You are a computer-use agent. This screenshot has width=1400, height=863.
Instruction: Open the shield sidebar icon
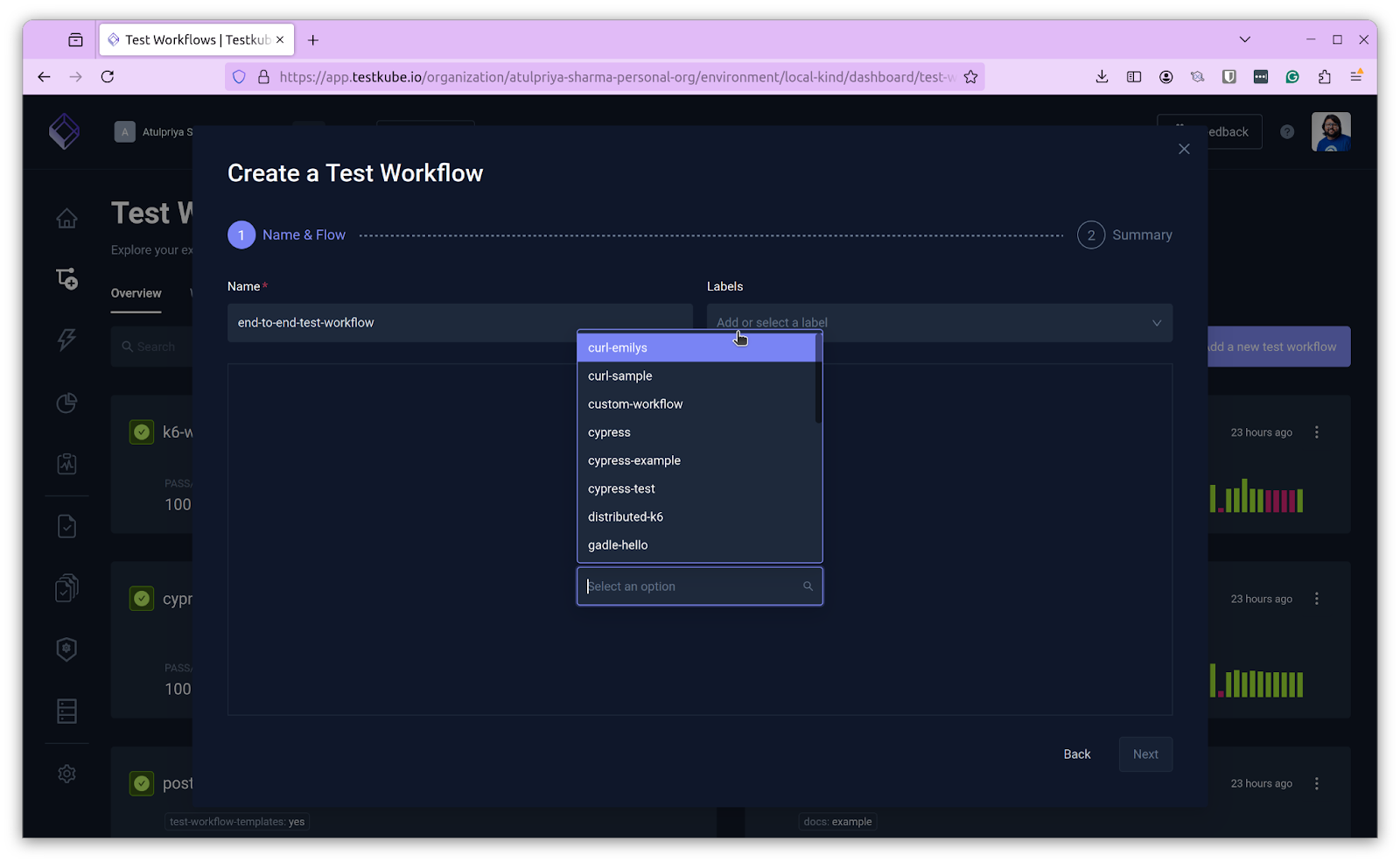[66, 649]
